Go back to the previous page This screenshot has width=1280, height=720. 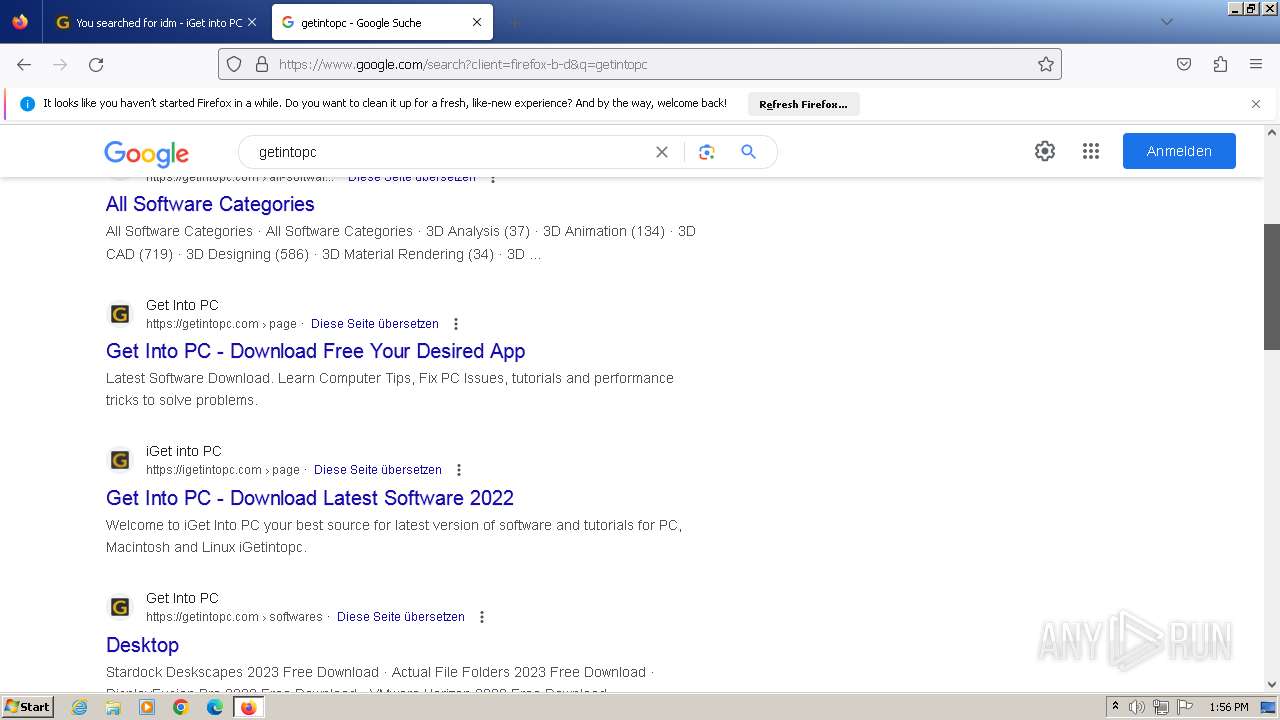tap(24, 64)
